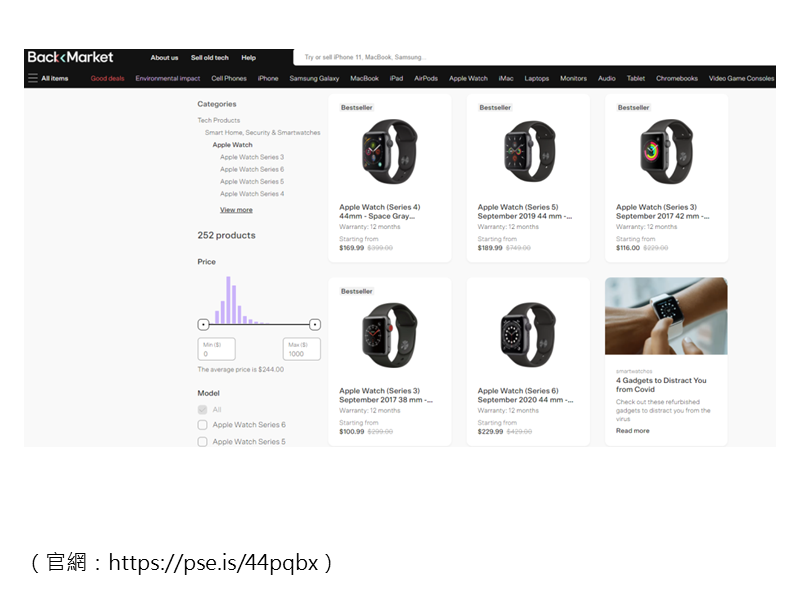Click the $116.00 price
The width and height of the screenshot is (786, 591).
click(628, 248)
